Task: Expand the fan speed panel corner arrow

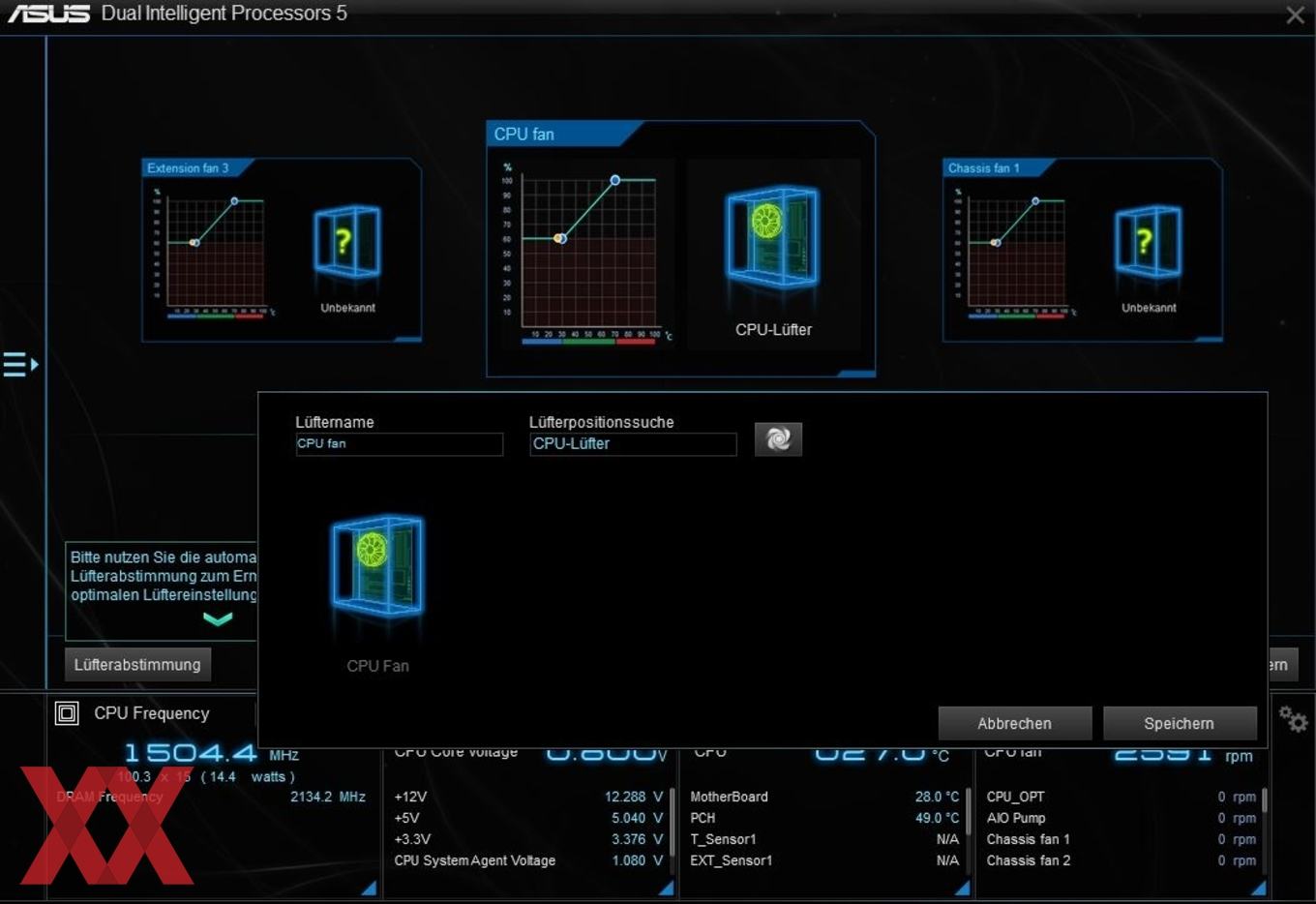Action: (1258, 888)
